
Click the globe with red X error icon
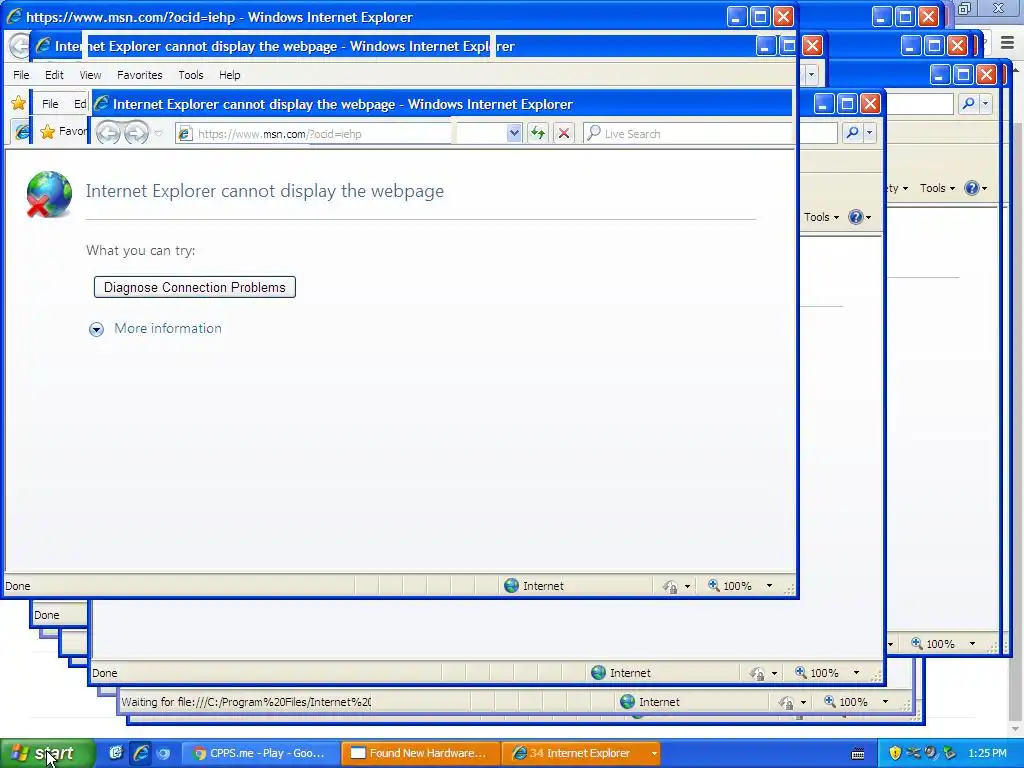pos(49,194)
